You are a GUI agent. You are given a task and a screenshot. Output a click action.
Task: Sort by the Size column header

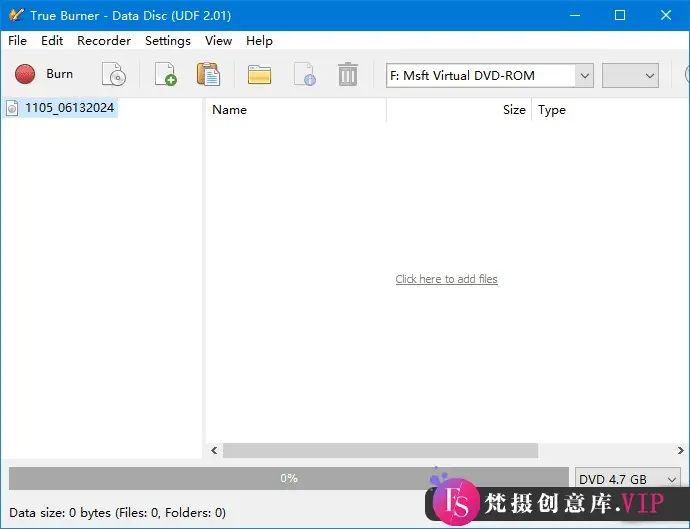(x=459, y=110)
